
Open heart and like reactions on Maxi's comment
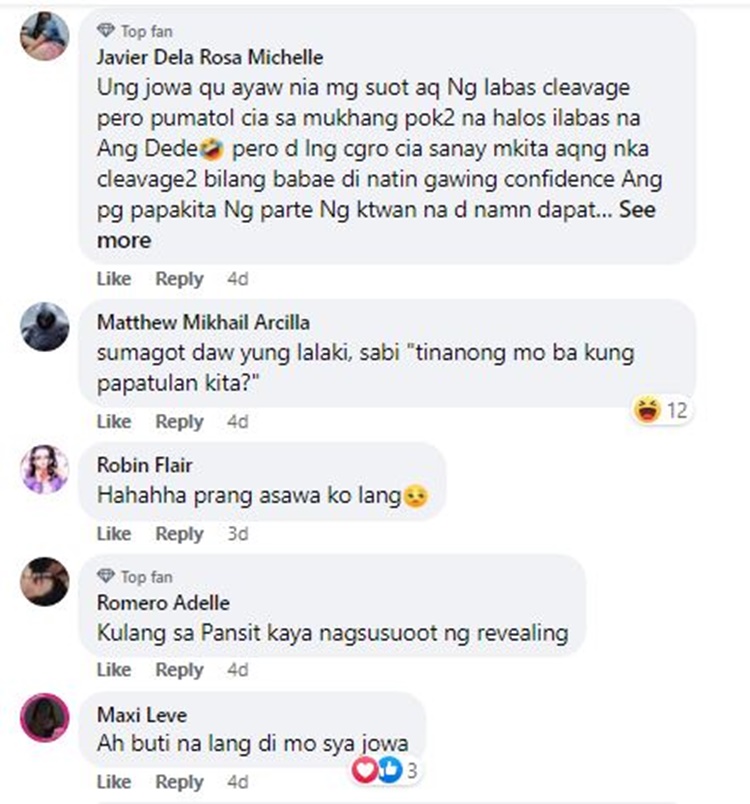(386, 770)
